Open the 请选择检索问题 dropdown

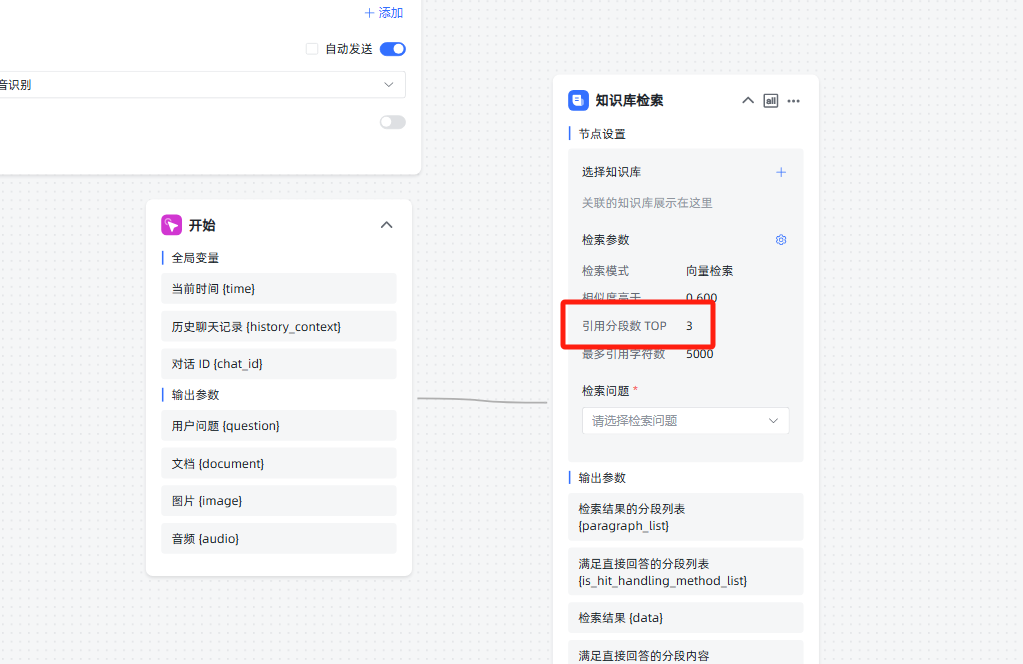coord(686,421)
